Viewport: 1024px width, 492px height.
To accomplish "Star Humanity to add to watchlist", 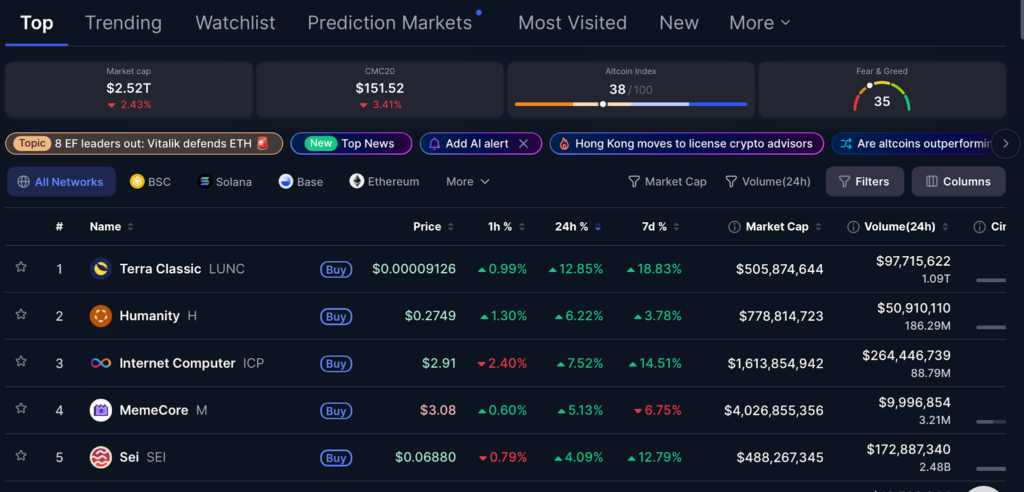I will point(21,314).
